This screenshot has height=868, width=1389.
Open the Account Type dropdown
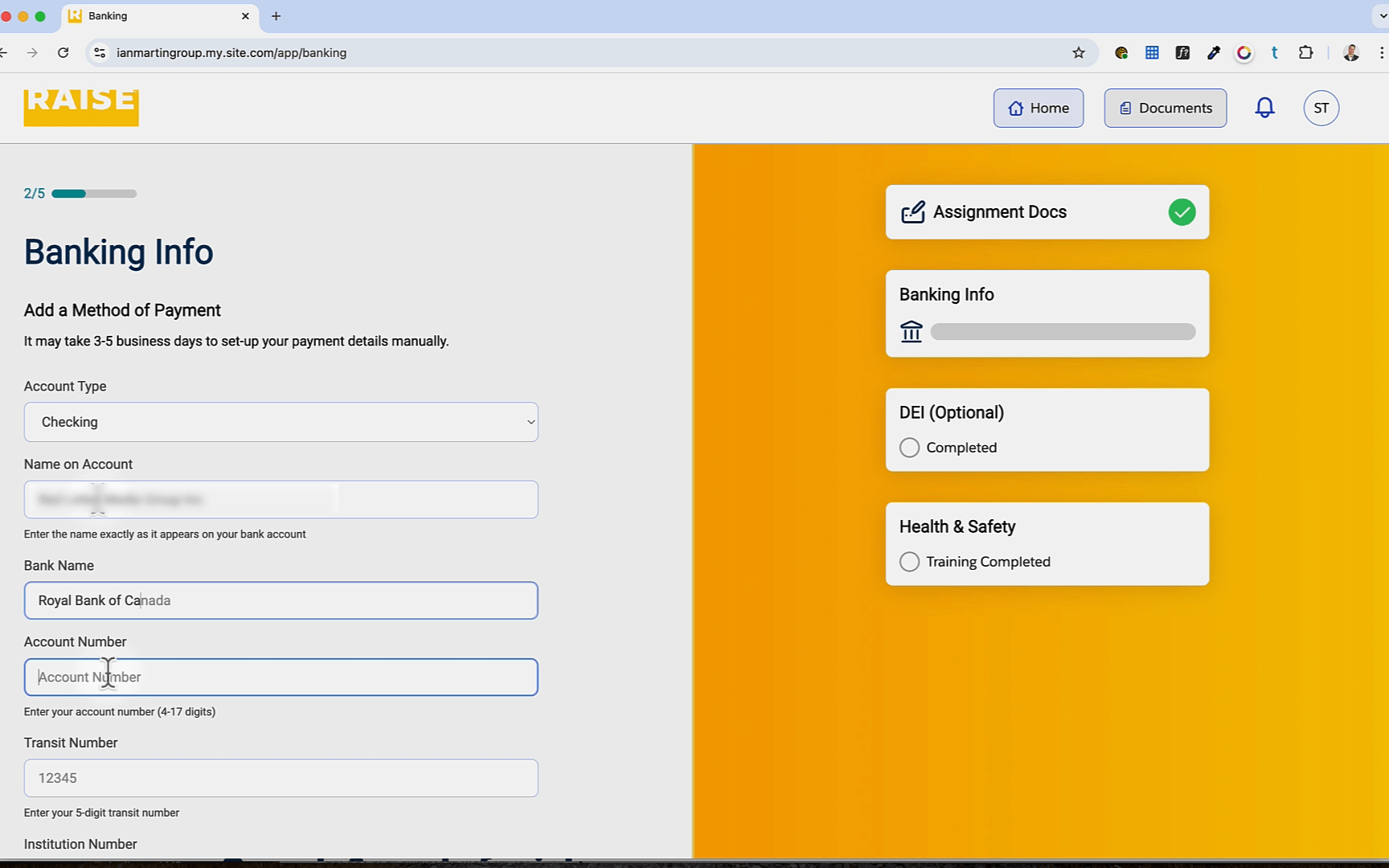pos(281,422)
